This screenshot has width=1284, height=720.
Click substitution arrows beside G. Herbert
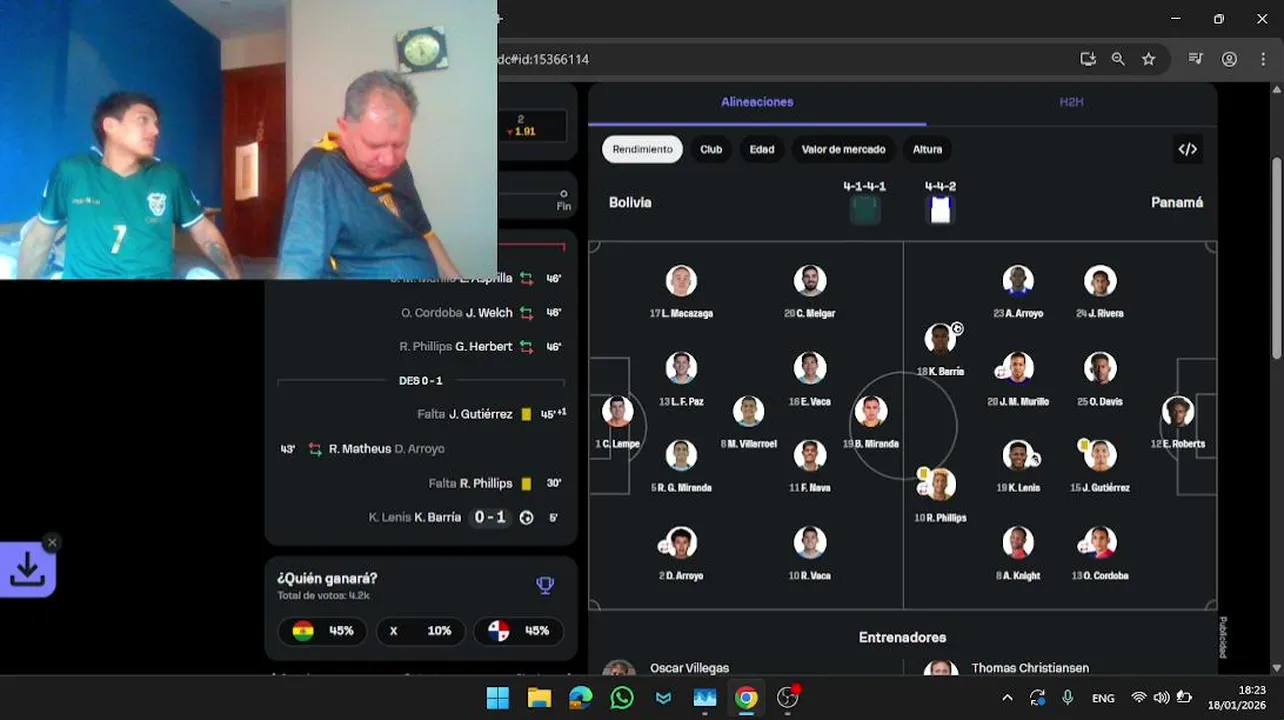pos(526,347)
